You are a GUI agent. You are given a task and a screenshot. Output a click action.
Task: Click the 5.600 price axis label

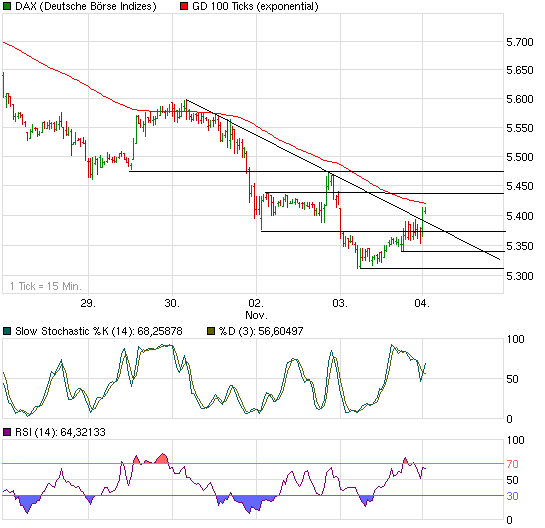tap(520, 99)
